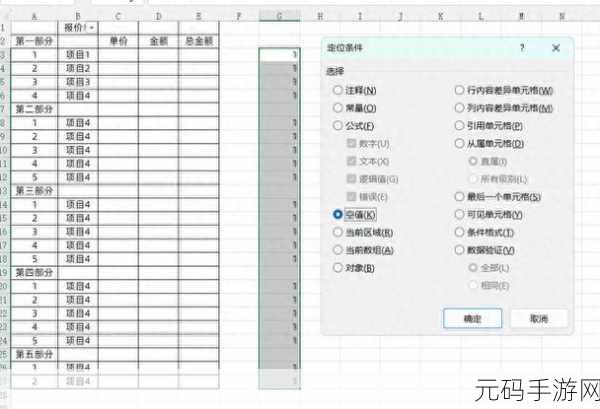The image size is (600, 409).
Task: Toggle the 逻辑值(G) checkbox
Action: click(373, 179)
